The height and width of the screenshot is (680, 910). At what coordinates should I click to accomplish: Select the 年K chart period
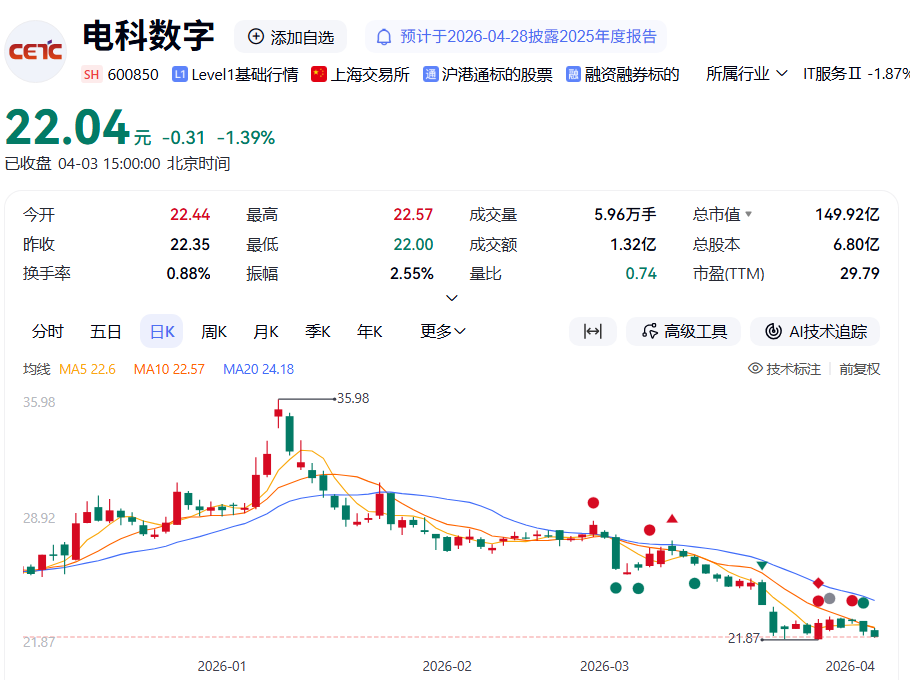pos(370,332)
